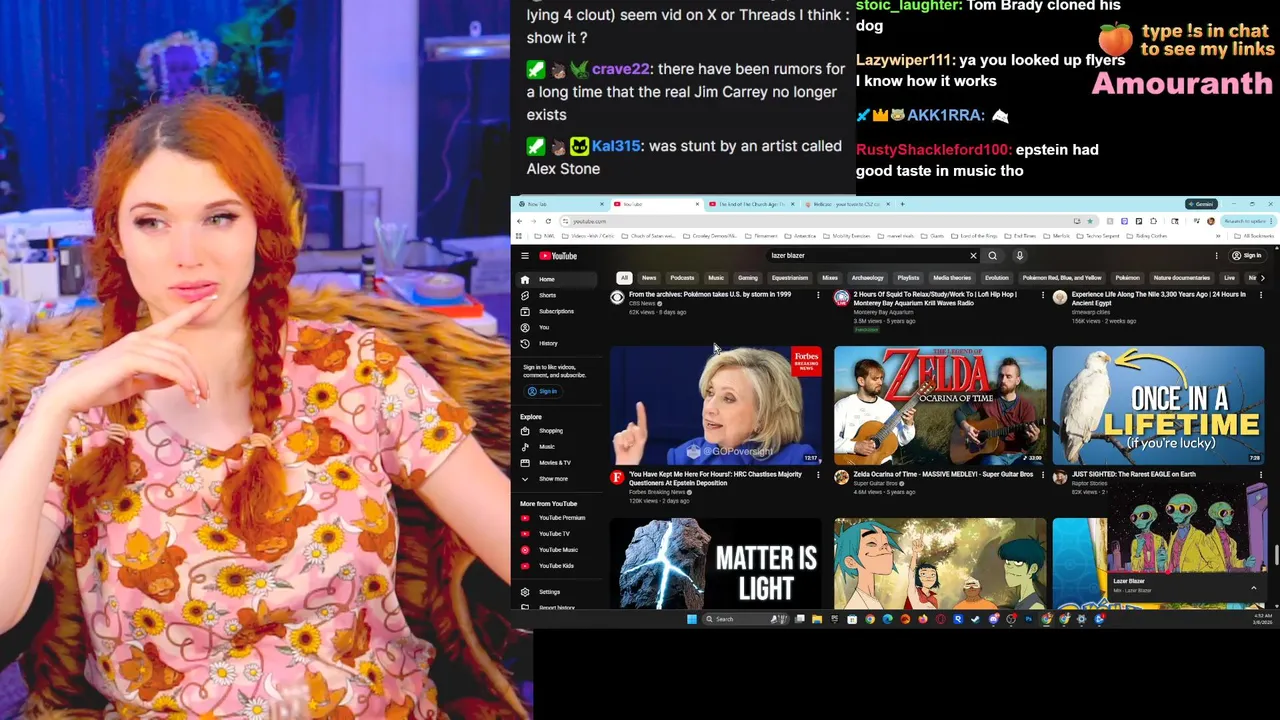Open options menu for the HRC Chastises video
The height and width of the screenshot is (720, 1280).
click(818, 475)
